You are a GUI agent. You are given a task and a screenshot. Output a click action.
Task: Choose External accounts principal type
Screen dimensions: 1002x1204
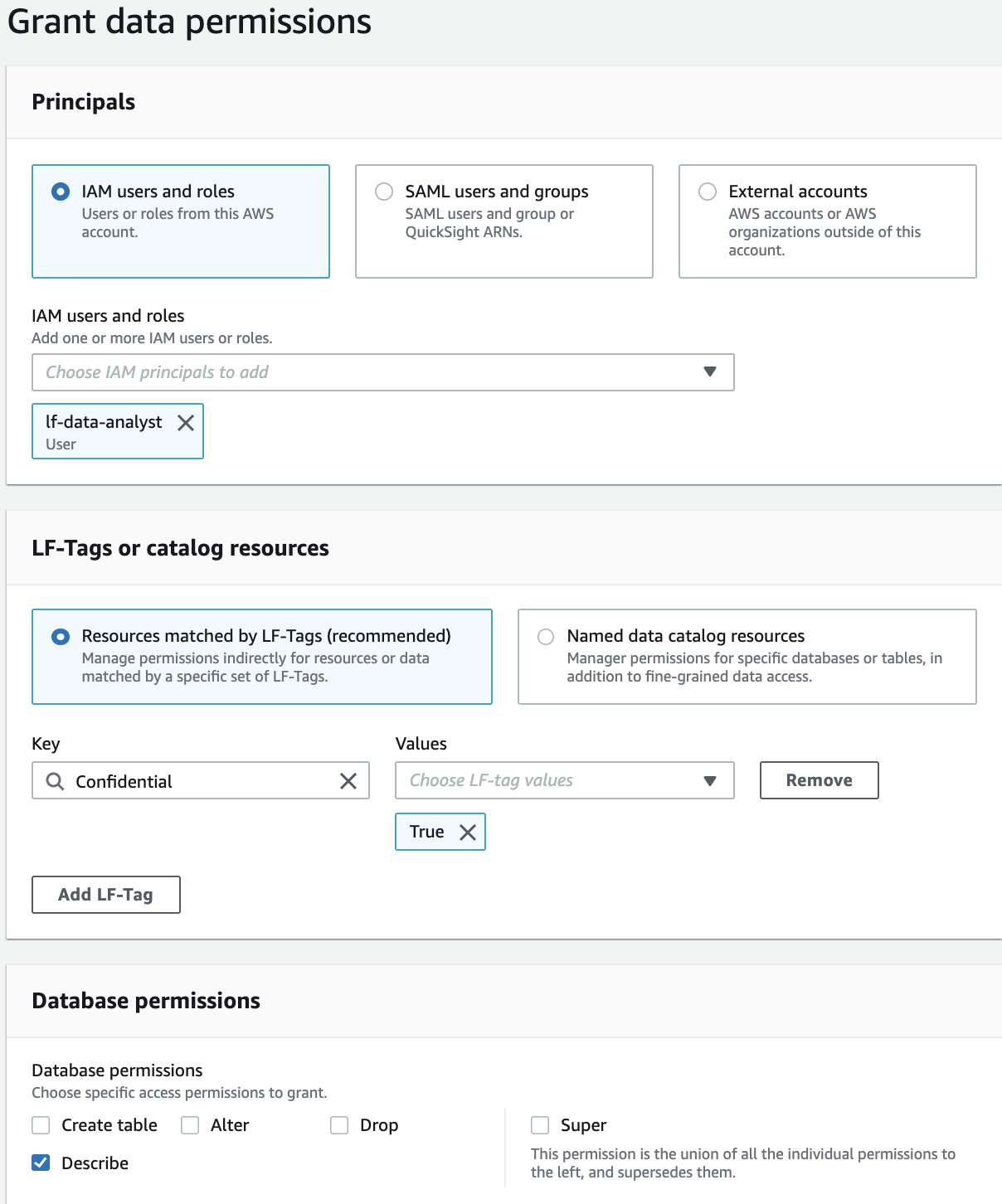(708, 192)
